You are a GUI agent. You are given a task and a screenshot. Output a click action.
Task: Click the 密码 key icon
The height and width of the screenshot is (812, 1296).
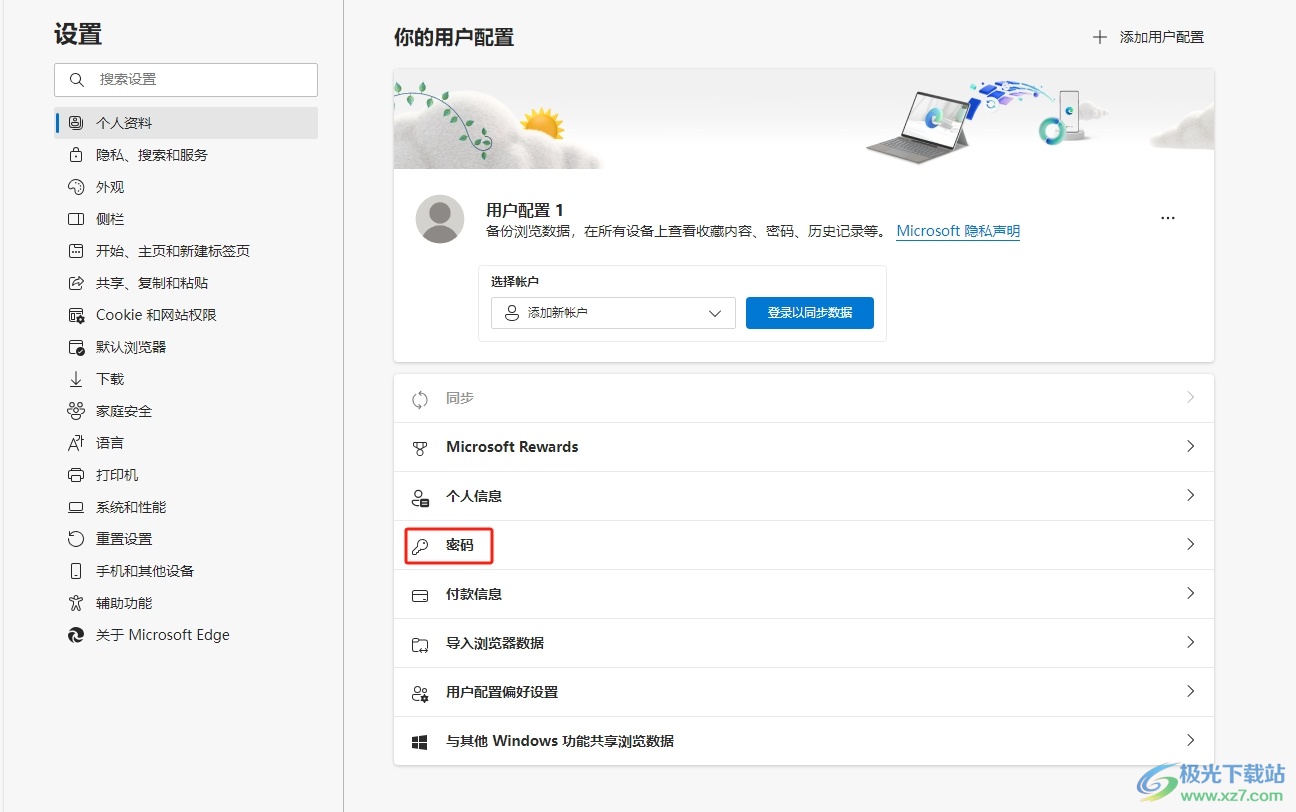(420, 546)
